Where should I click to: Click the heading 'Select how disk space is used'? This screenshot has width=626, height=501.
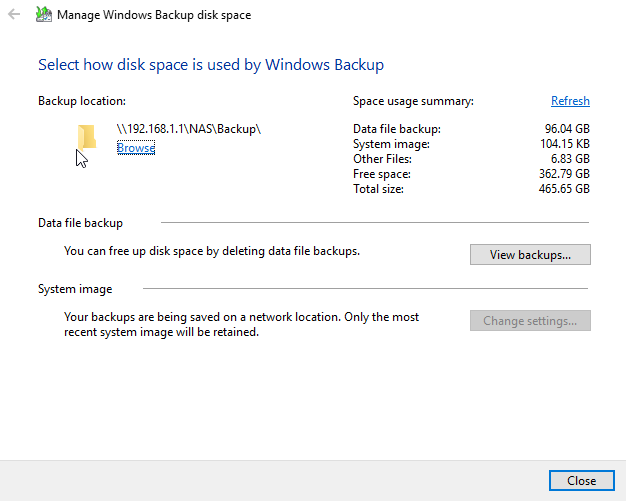click(x=211, y=65)
